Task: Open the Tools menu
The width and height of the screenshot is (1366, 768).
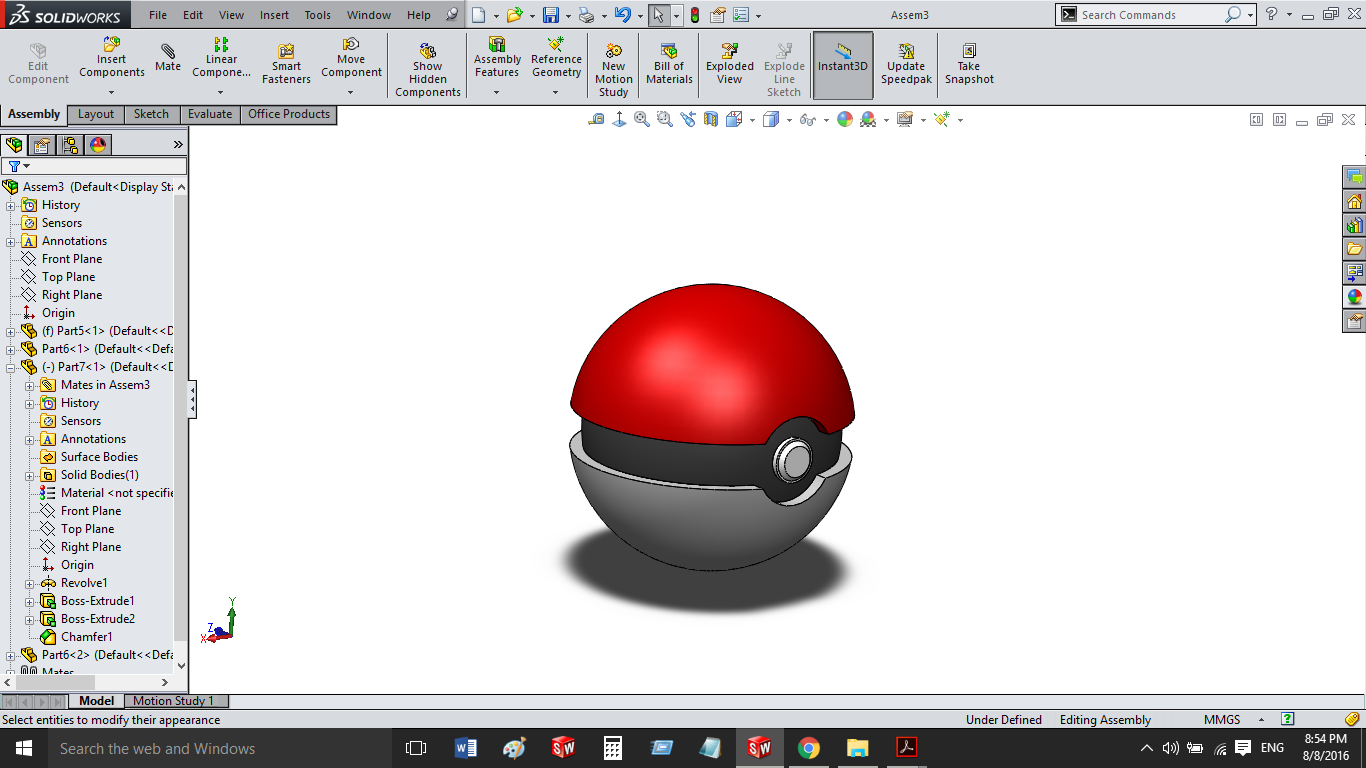Action: tap(318, 15)
